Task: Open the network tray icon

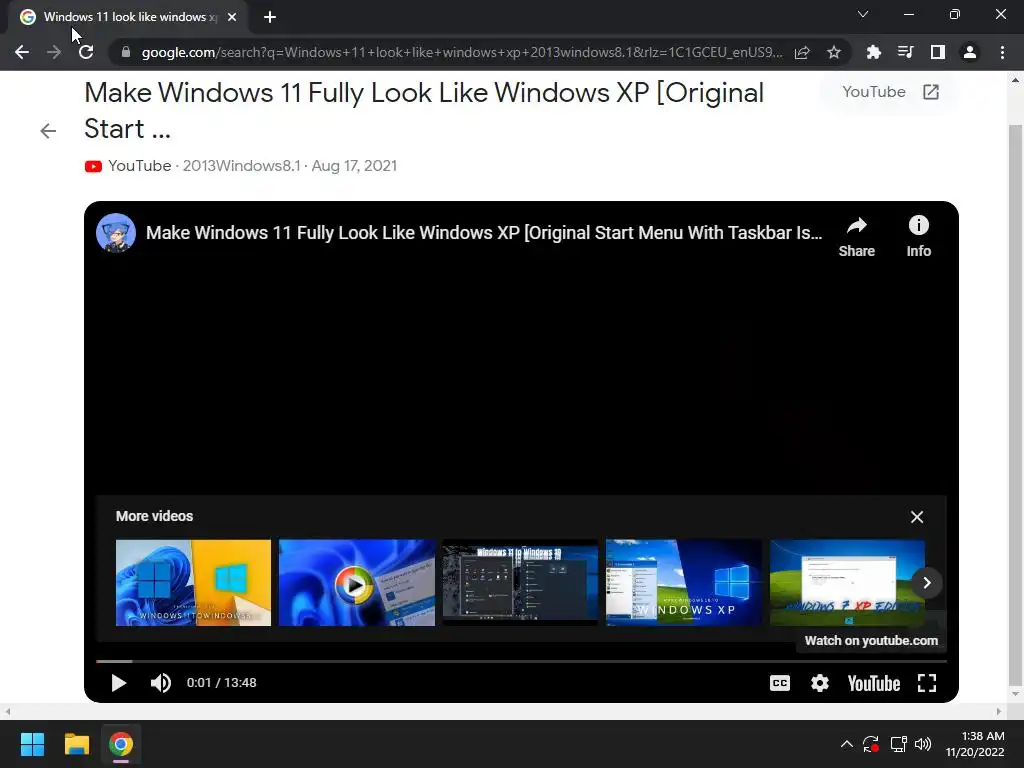Action: tap(899, 744)
